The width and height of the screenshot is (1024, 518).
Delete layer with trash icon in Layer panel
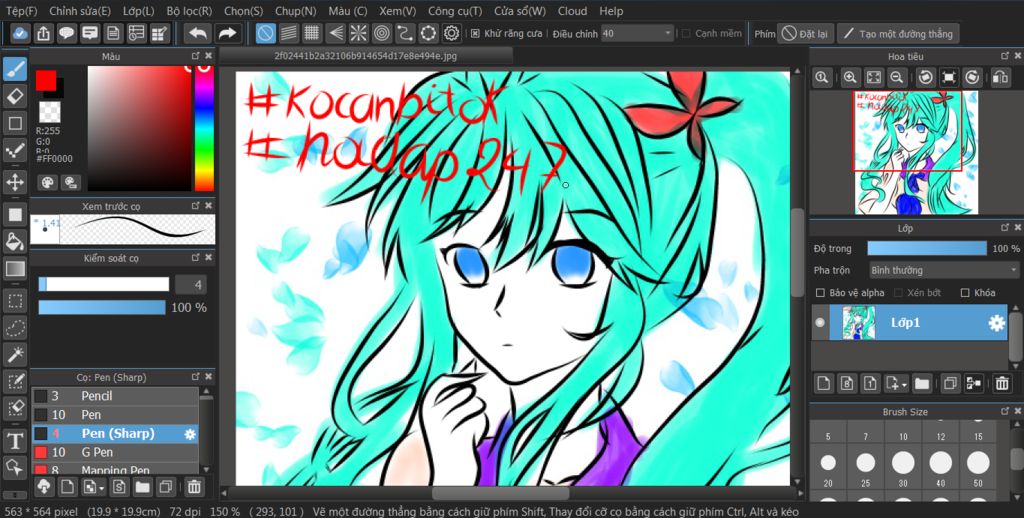pos(1002,383)
